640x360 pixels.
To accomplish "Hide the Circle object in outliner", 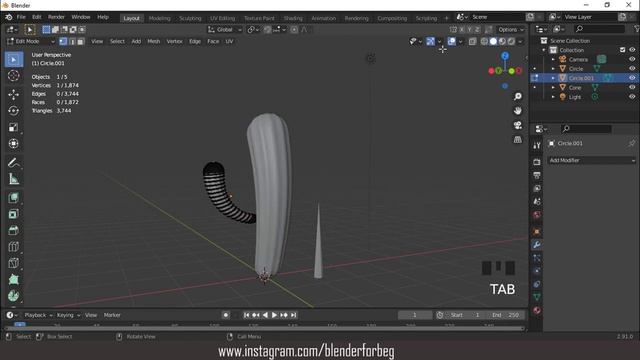I will click(x=632, y=69).
